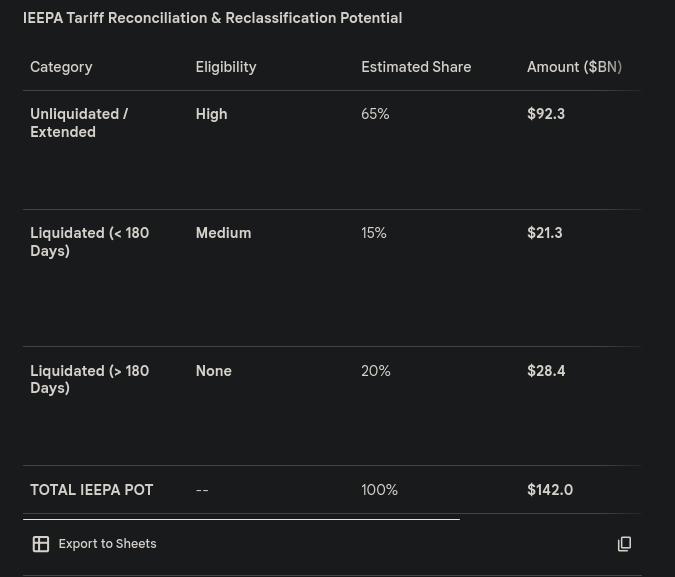The height and width of the screenshot is (577, 675).
Task: Click the Category column header
Action: pyautogui.click(x=61, y=67)
